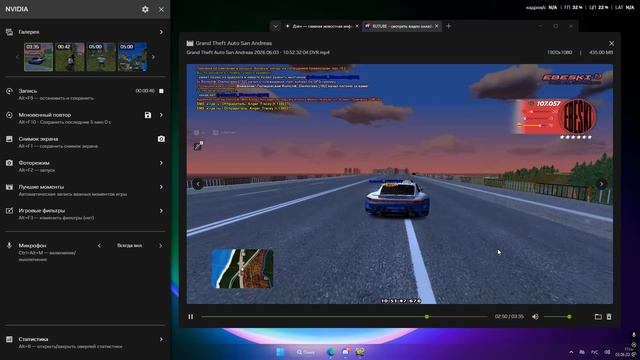Click the Мгновенный повтор replay icon

tap(9, 115)
